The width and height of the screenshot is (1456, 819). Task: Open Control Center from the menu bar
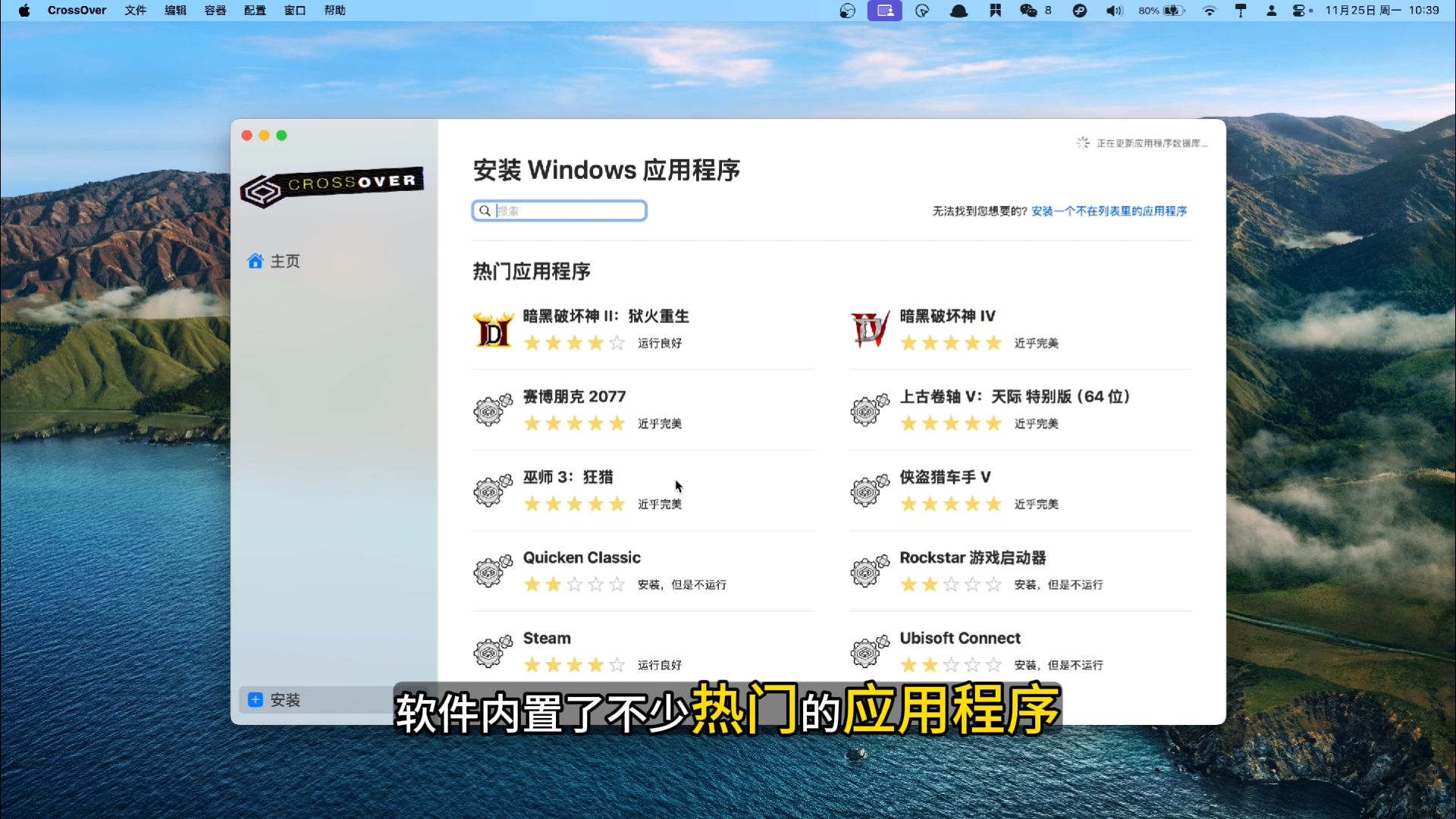point(1301,11)
